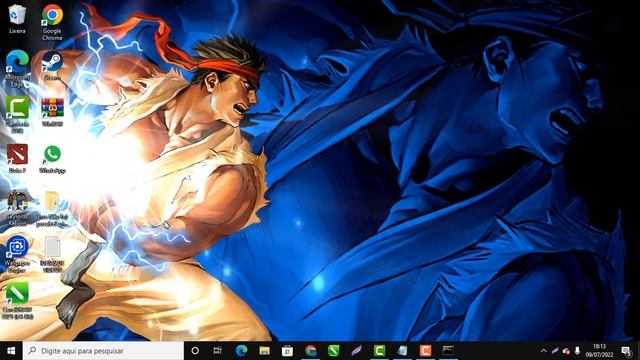Image resolution: width=640 pixels, height=360 pixels.
Task: Open Google Chrome desktop shortcut
Action: pyautogui.click(x=52, y=22)
